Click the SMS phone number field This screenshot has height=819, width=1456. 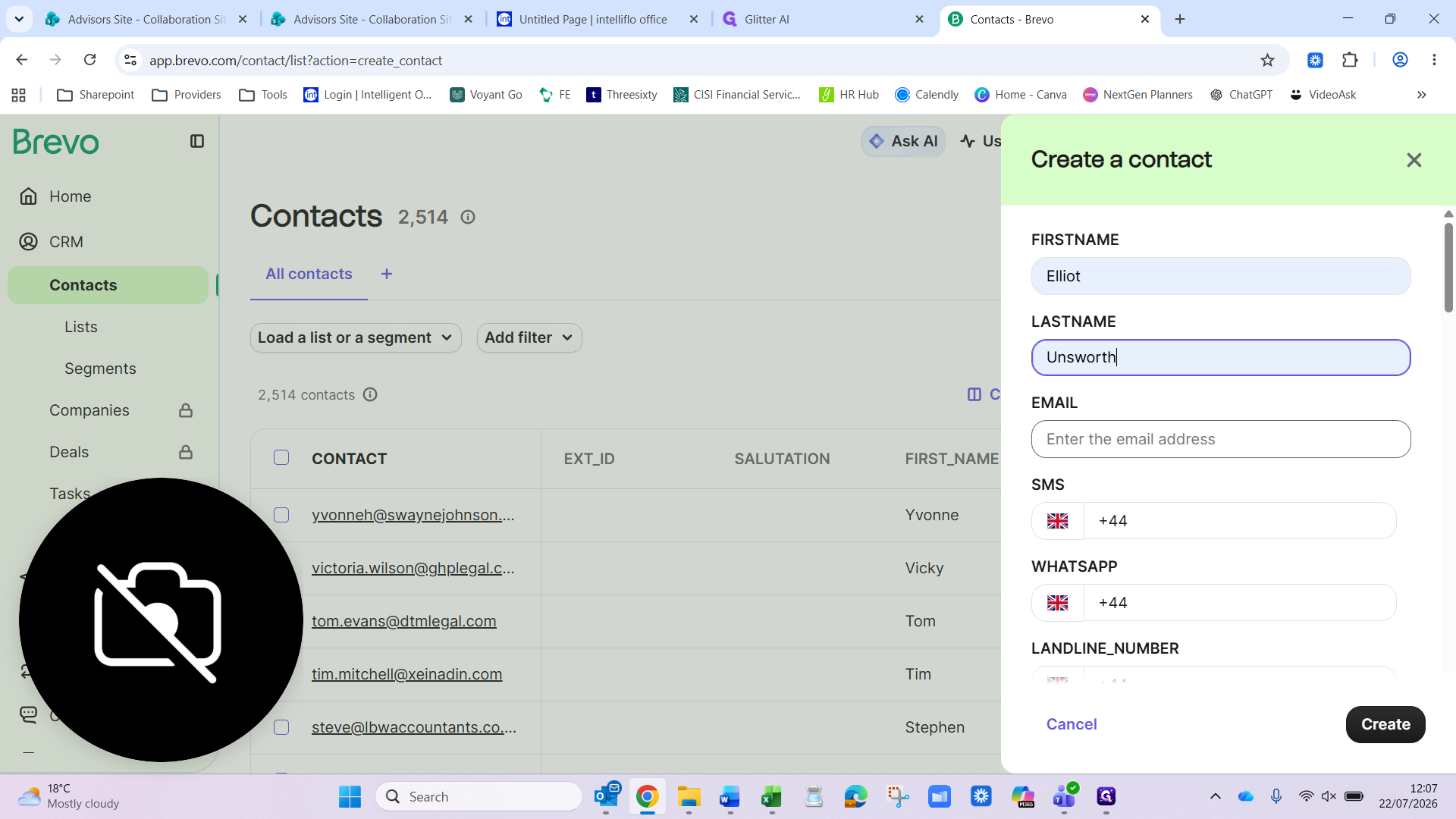point(1240,521)
